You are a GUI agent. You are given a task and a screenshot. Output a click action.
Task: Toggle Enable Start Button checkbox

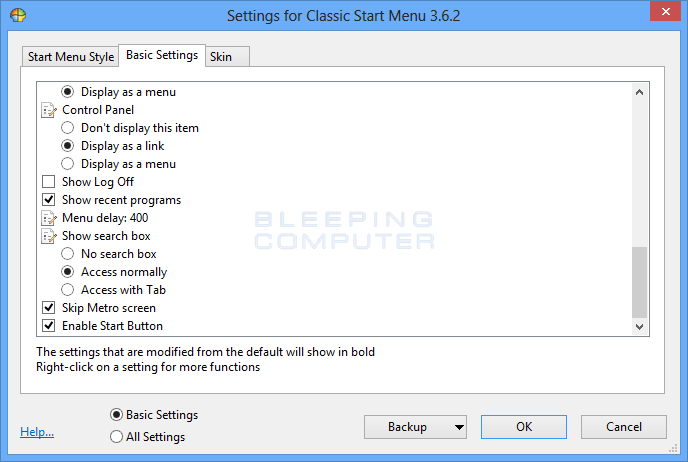[x=48, y=326]
